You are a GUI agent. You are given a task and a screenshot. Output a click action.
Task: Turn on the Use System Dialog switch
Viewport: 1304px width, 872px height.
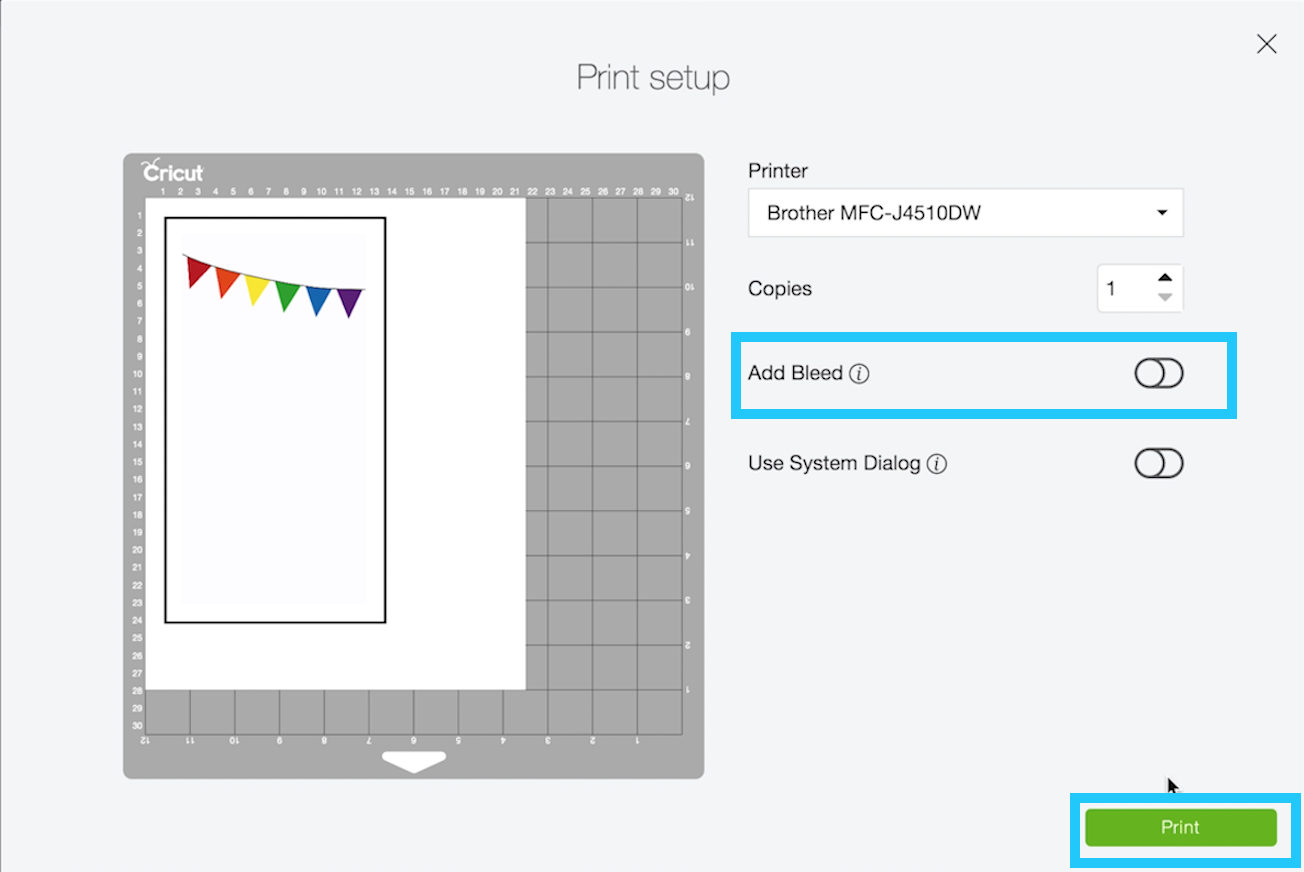coord(1159,464)
